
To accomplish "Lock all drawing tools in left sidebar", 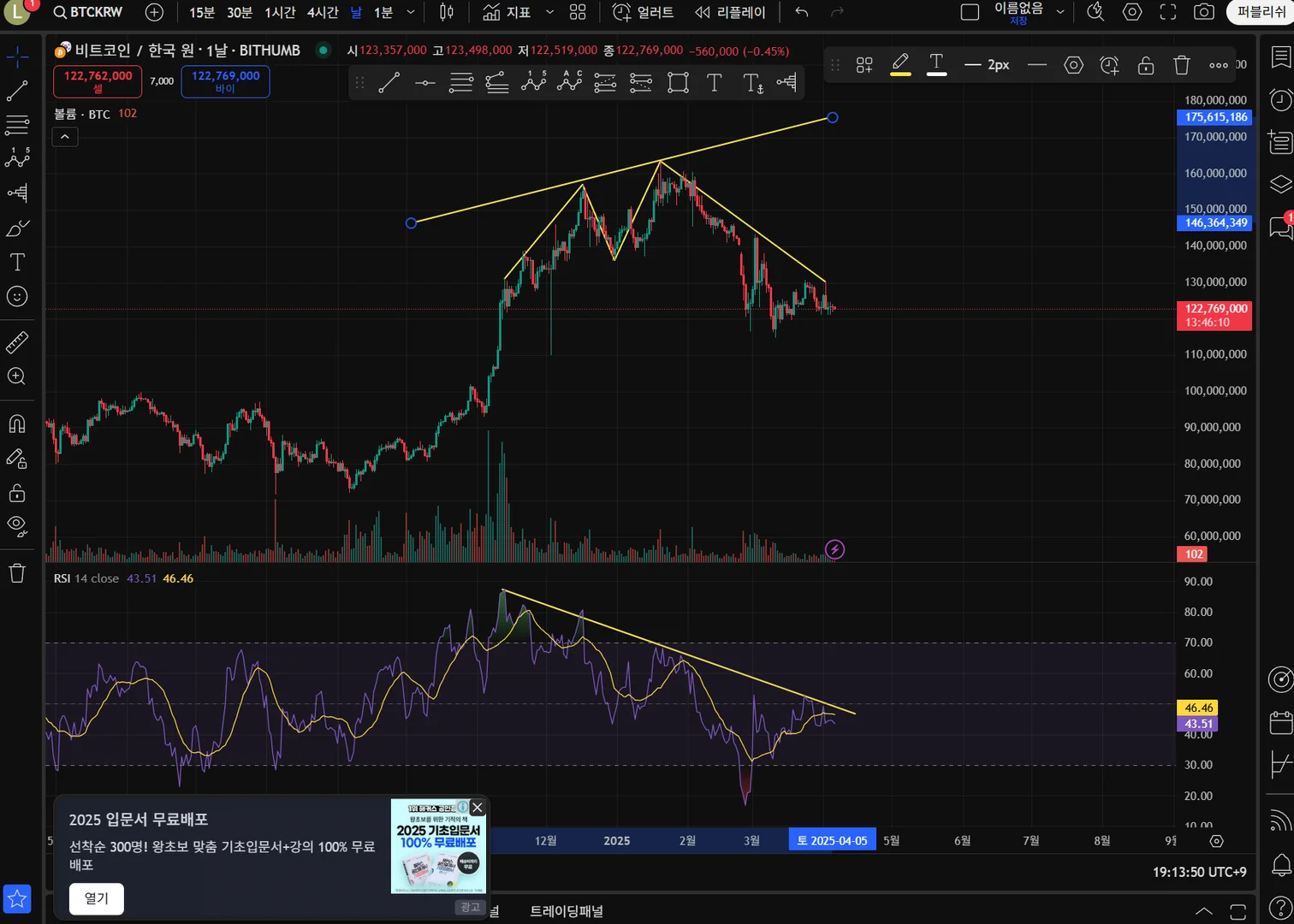I will 17,493.
